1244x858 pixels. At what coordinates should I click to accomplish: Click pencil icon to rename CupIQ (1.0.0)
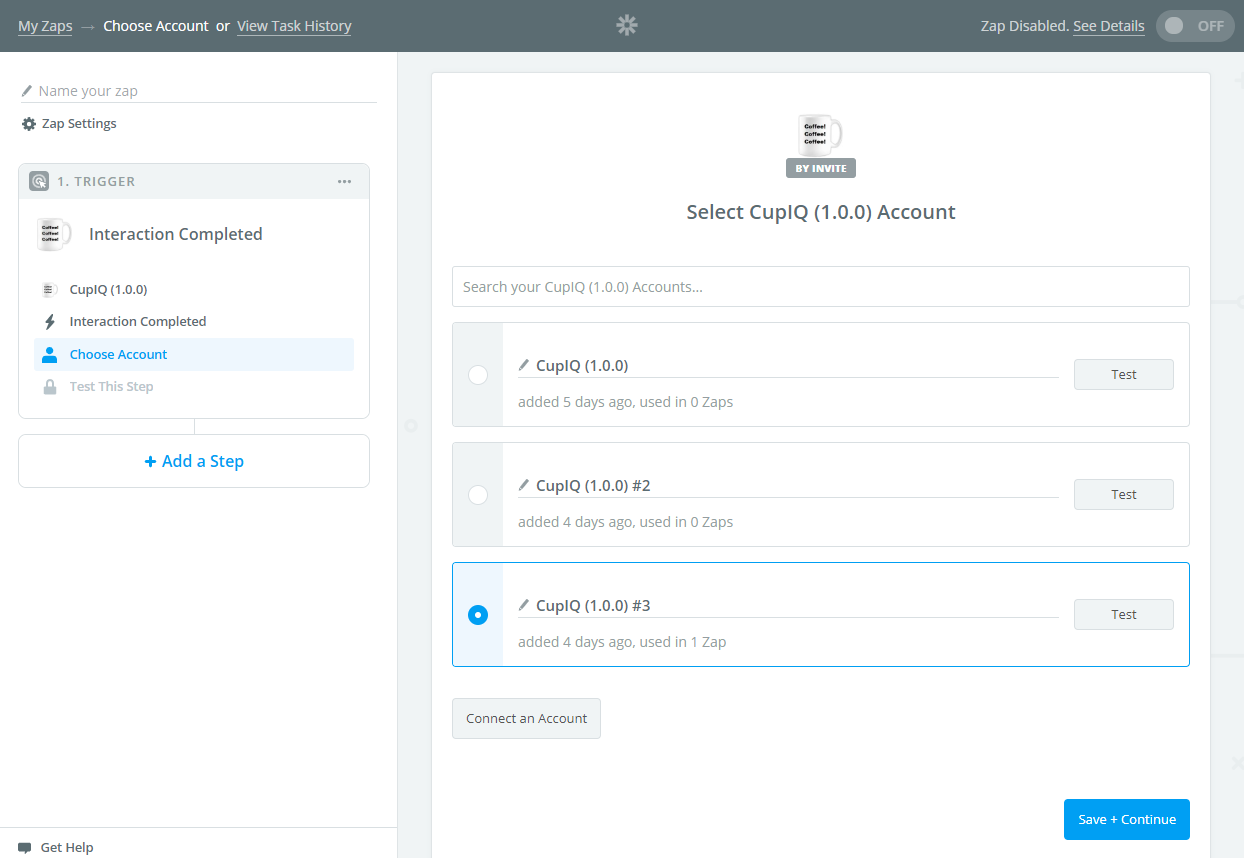[x=524, y=366]
